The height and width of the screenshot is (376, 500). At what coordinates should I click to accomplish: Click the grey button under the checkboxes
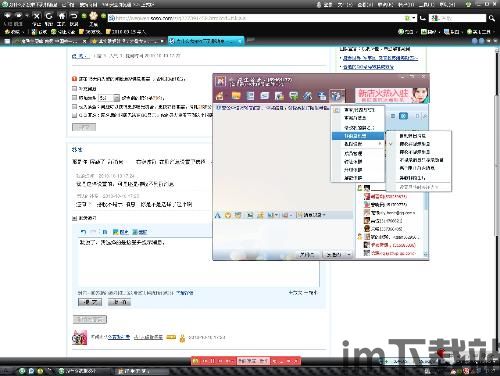pyautogui.click(x=84, y=127)
